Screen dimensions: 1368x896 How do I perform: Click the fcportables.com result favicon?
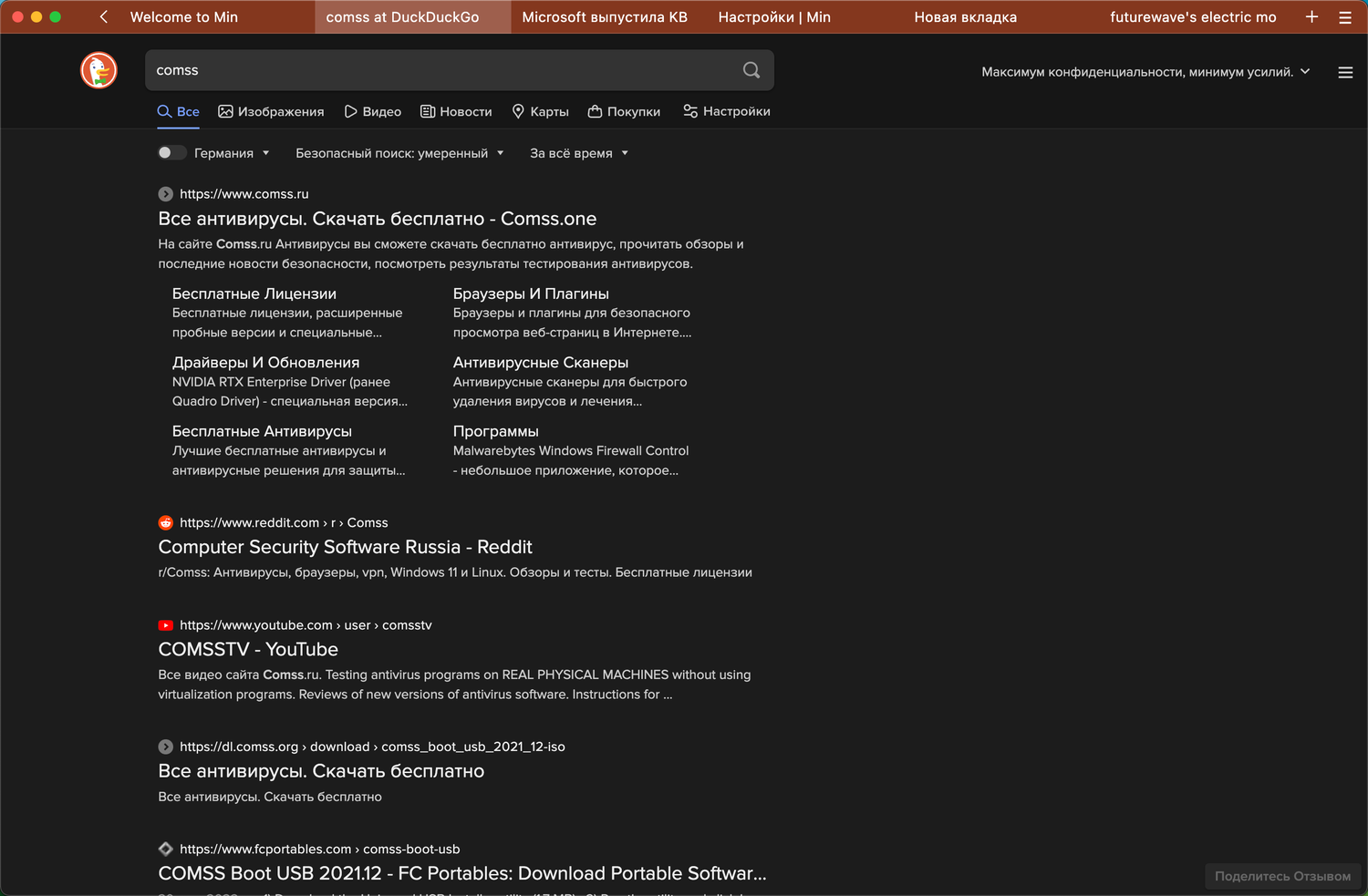165,849
